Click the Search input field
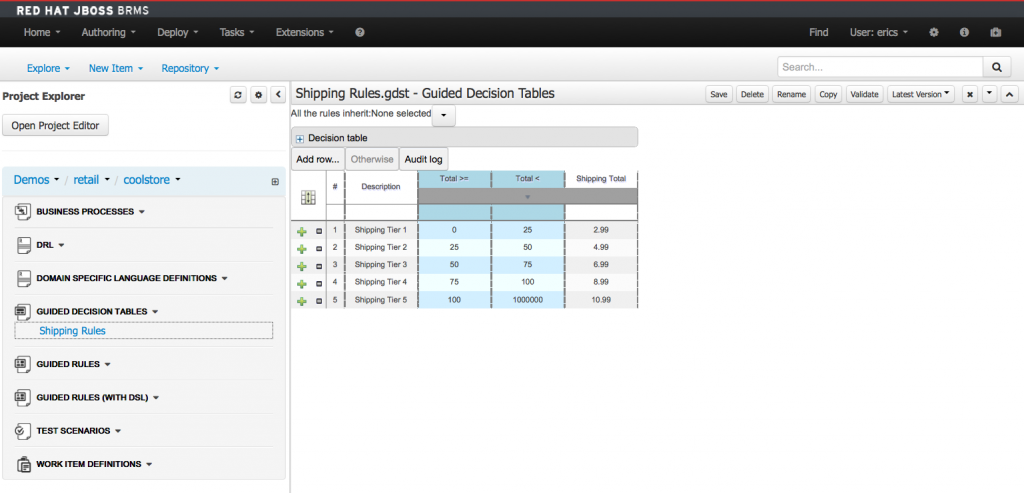 pyautogui.click(x=880, y=67)
